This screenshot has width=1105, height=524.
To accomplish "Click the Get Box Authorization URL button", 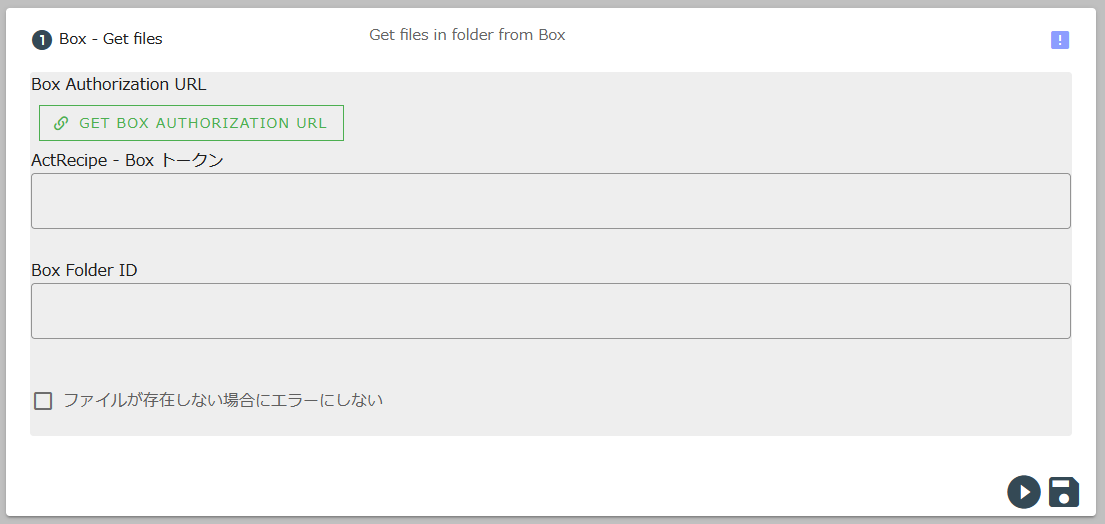I will click(192, 123).
